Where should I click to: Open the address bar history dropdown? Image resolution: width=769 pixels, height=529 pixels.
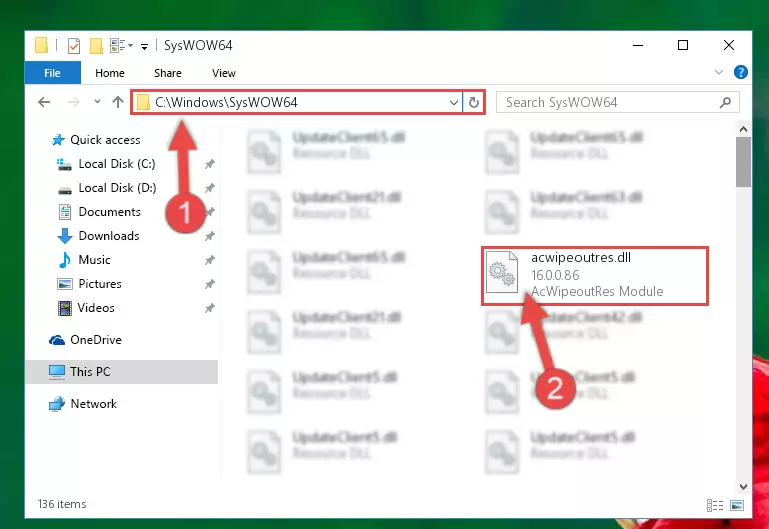coord(454,102)
